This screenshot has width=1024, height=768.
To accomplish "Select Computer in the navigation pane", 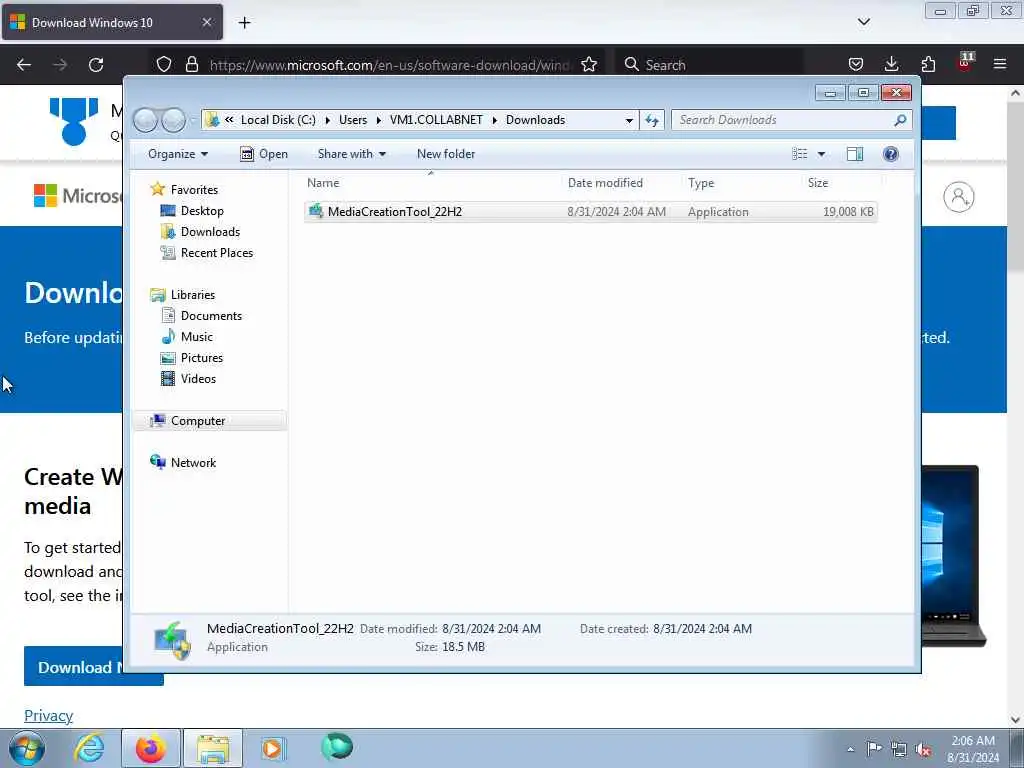I will [198, 421].
